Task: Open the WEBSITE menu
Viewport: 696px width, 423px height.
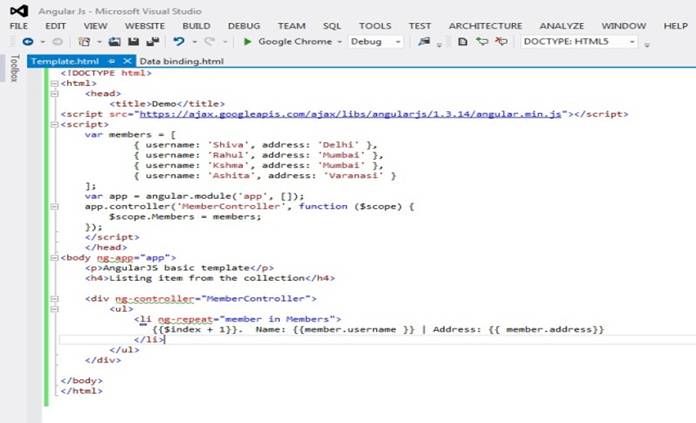Action: coord(145,26)
